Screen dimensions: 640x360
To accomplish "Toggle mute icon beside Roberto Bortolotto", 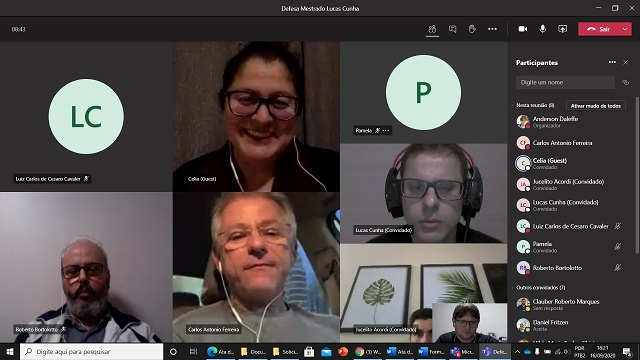I will point(618,268).
